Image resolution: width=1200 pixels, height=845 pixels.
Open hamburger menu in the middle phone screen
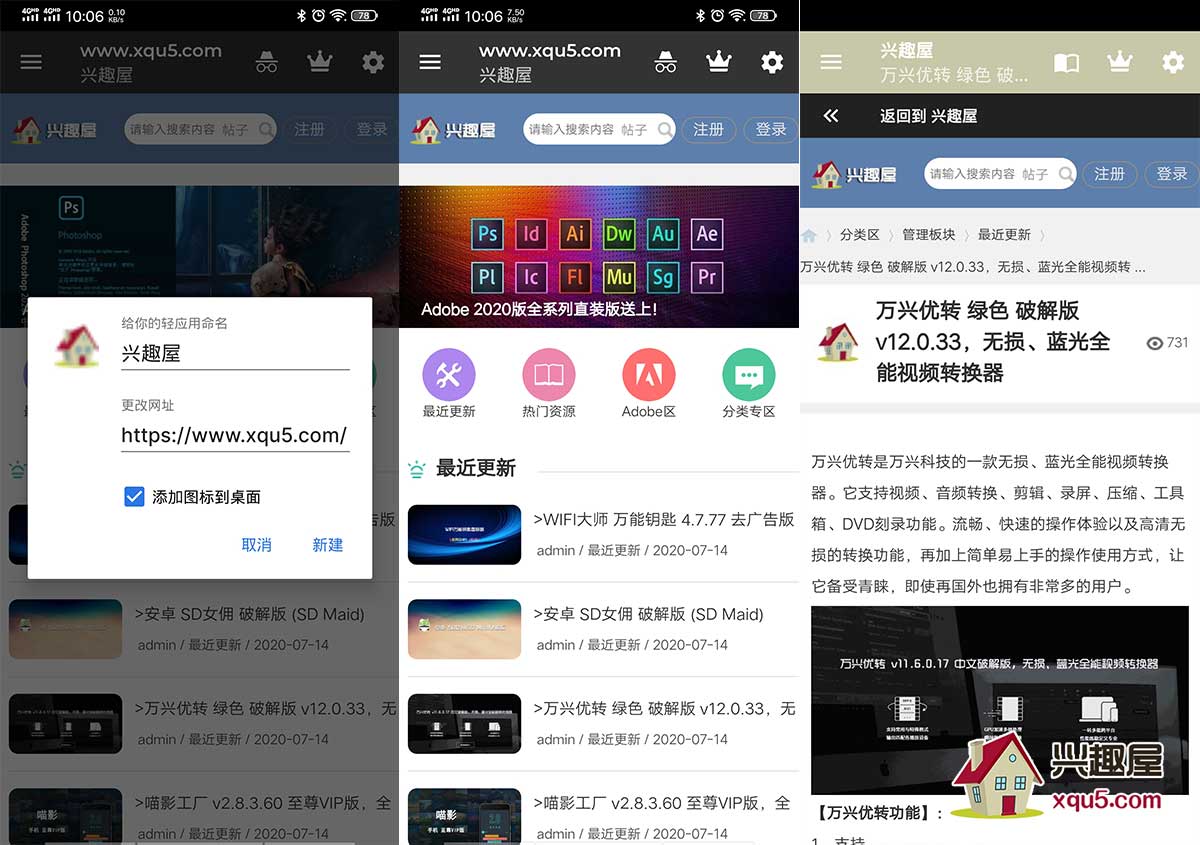click(430, 62)
